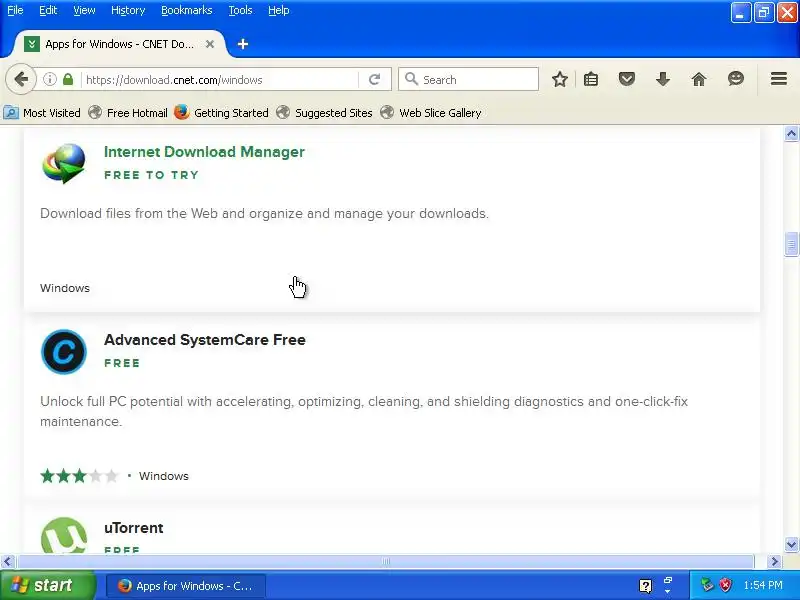Open the Firefox hamburger menu

[x=779, y=79]
